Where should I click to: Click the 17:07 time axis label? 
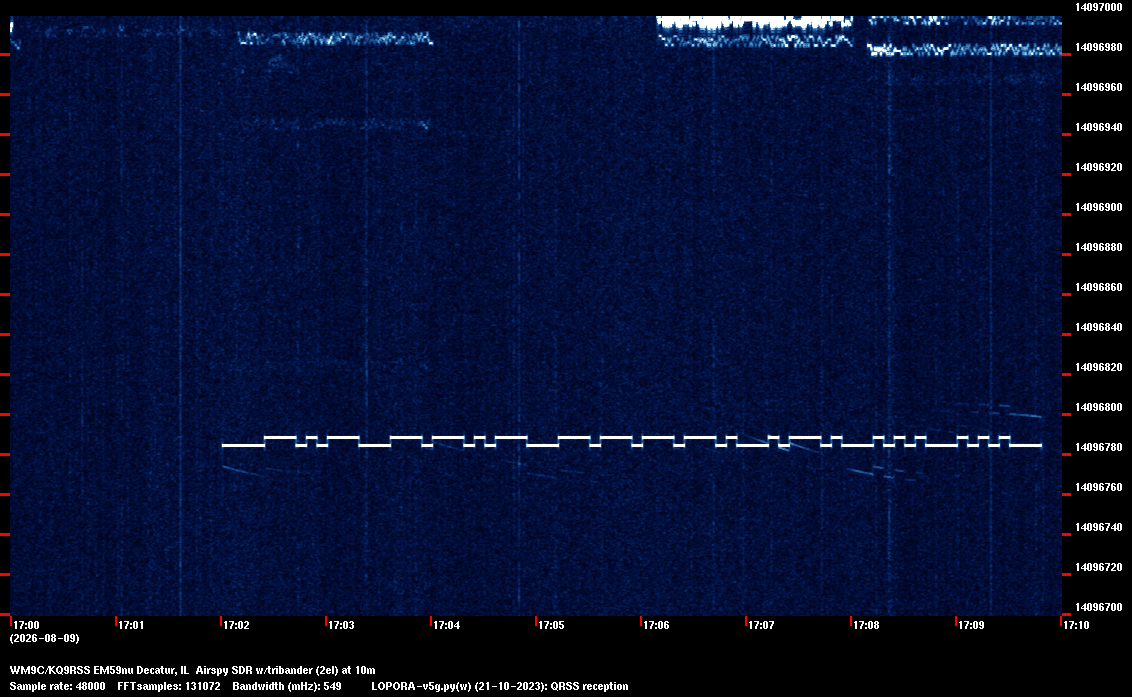pyautogui.click(x=762, y=625)
